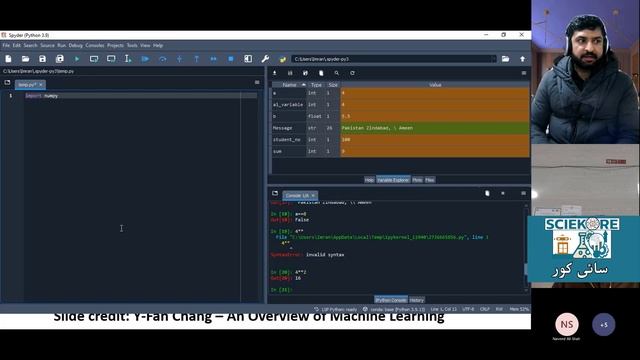This screenshot has width=640, height=360.
Task: Open file using the toolbar folder icon
Action: pos(25,59)
